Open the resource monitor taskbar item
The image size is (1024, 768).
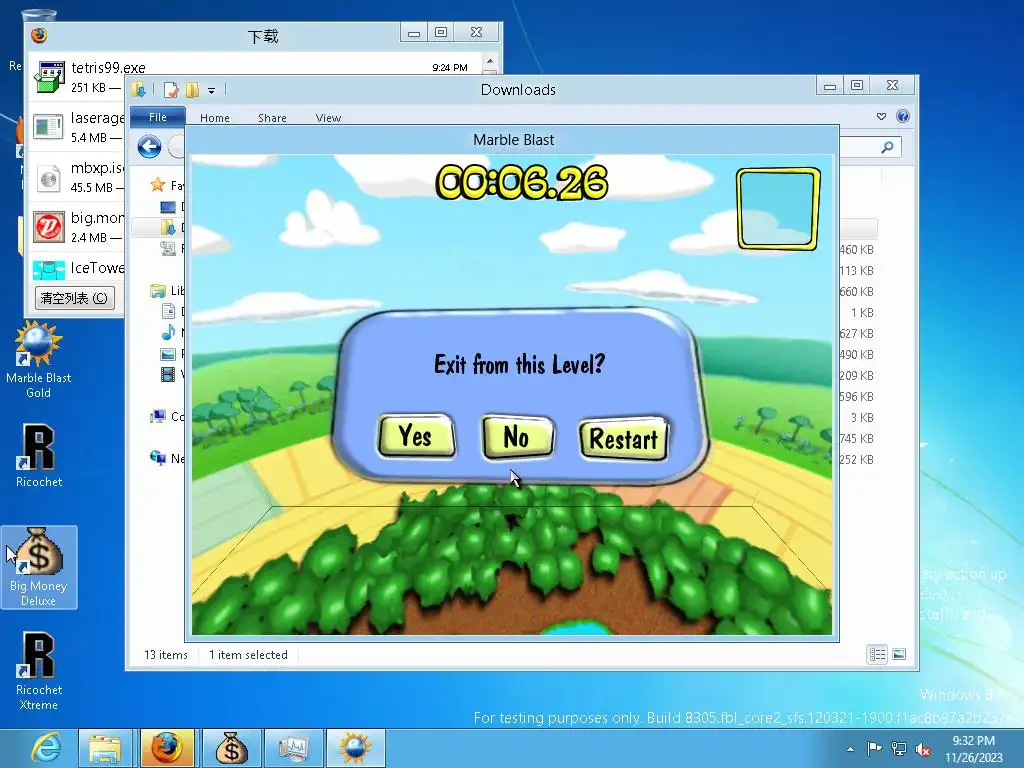click(x=292, y=748)
